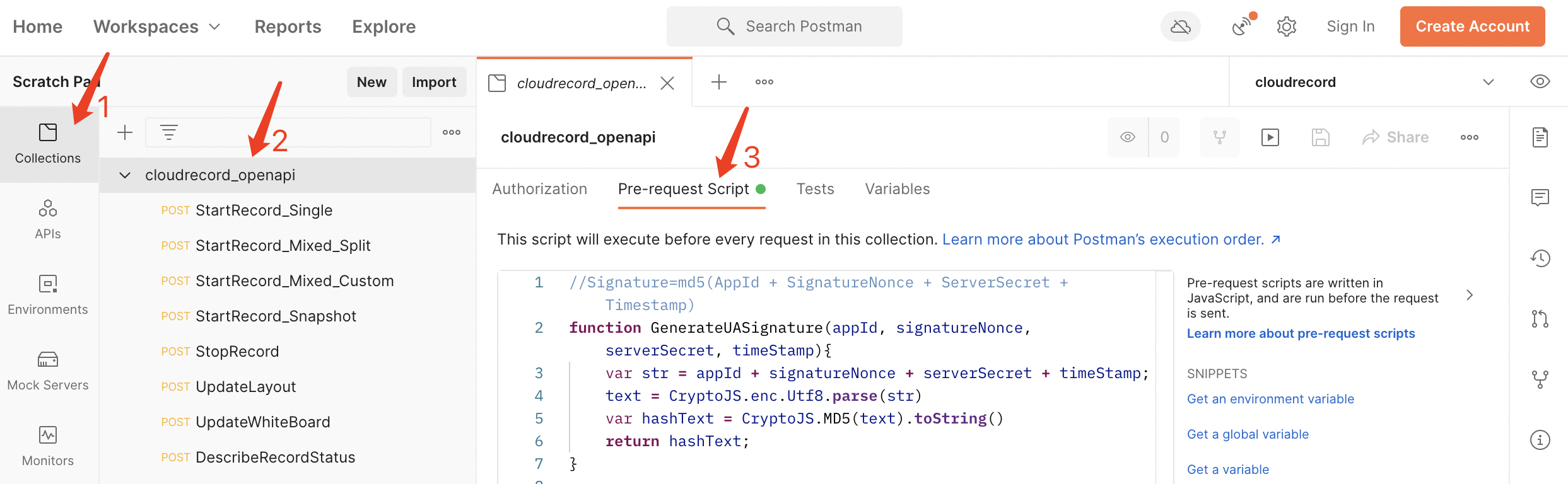Open the Collections sidebar section
Viewport: 1568px width, 484px height.
point(48,144)
